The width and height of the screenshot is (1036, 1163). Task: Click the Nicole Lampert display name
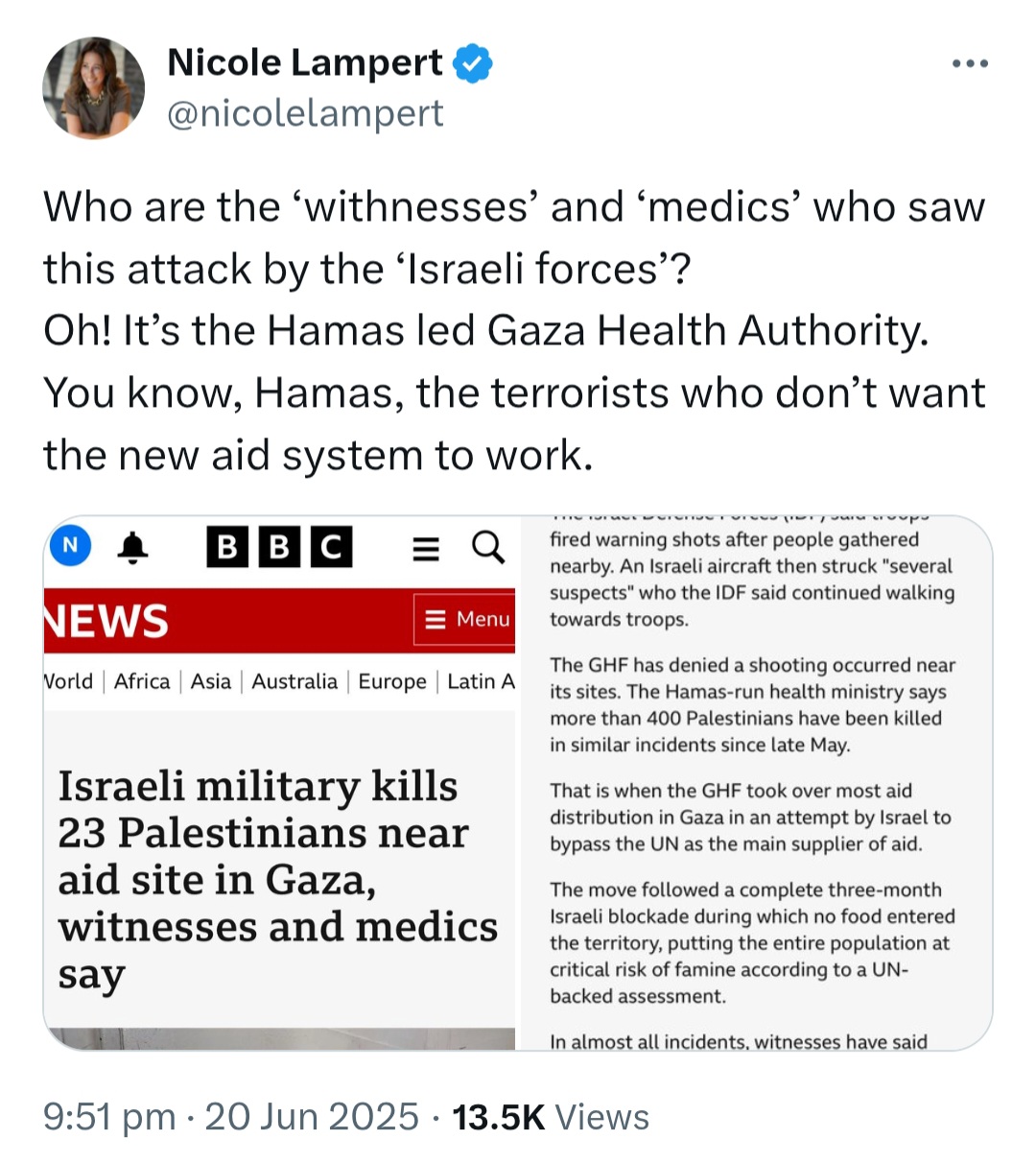pyautogui.click(x=305, y=63)
